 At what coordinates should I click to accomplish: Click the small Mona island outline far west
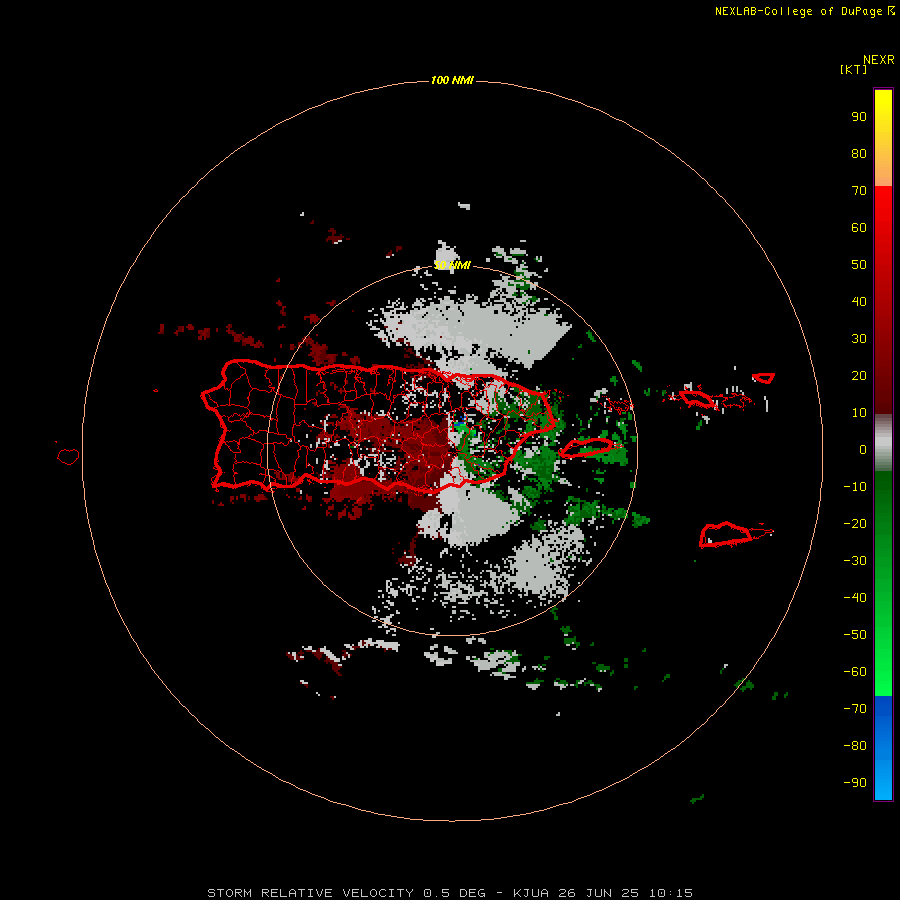pyautogui.click(x=68, y=457)
